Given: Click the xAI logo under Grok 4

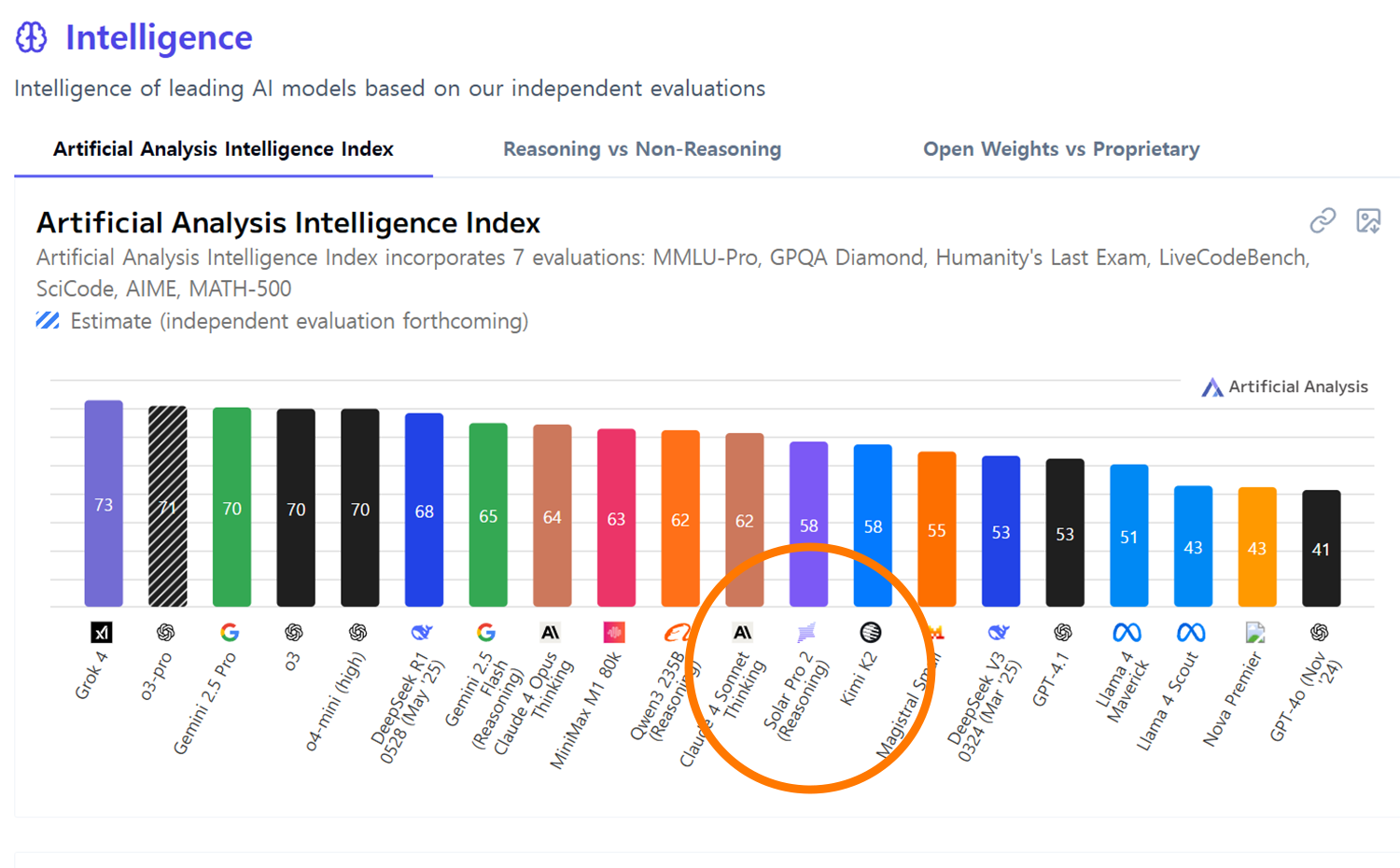Looking at the screenshot, I should [102, 633].
